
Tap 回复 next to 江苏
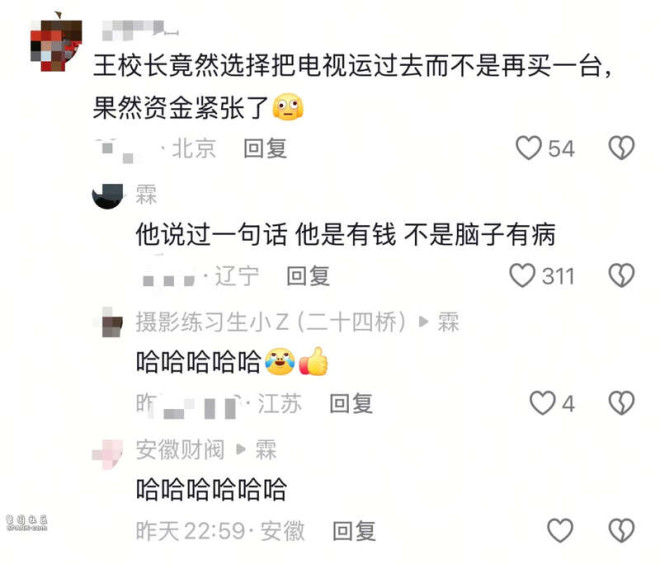(x=351, y=404)
